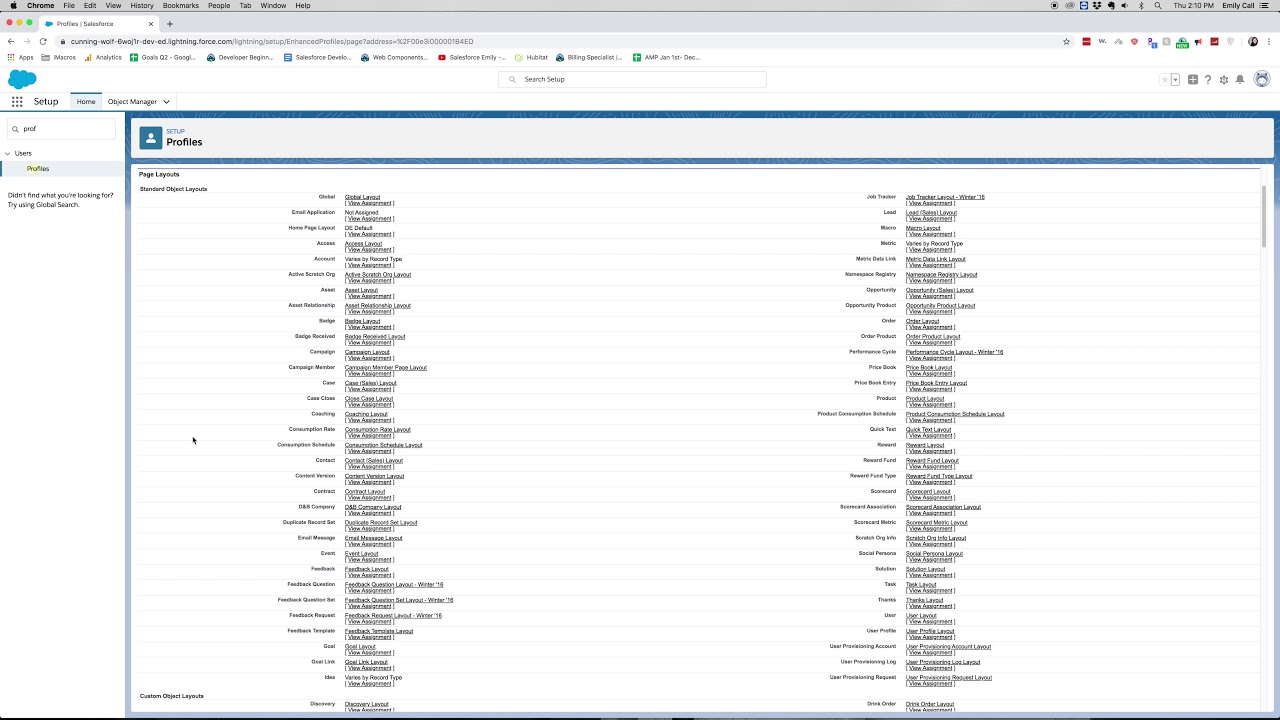Open Opportunity (Sales) Layout link
Viewport: 1280px width, 720px height.
coord(940,290)
